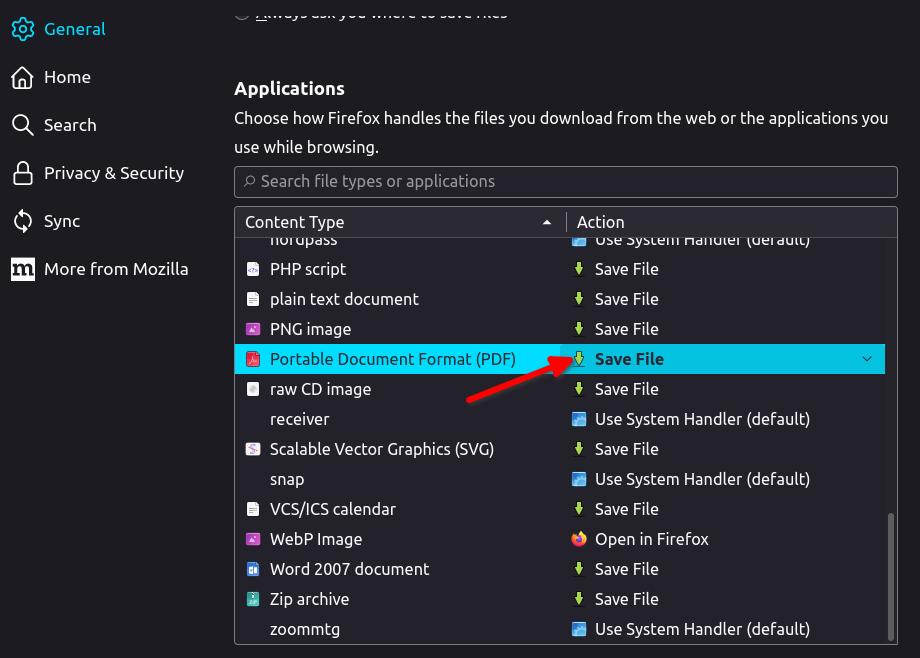The width and height of the screenshot is (920, 658).
Task: Open the General settings gear icon
Action: 23,29
